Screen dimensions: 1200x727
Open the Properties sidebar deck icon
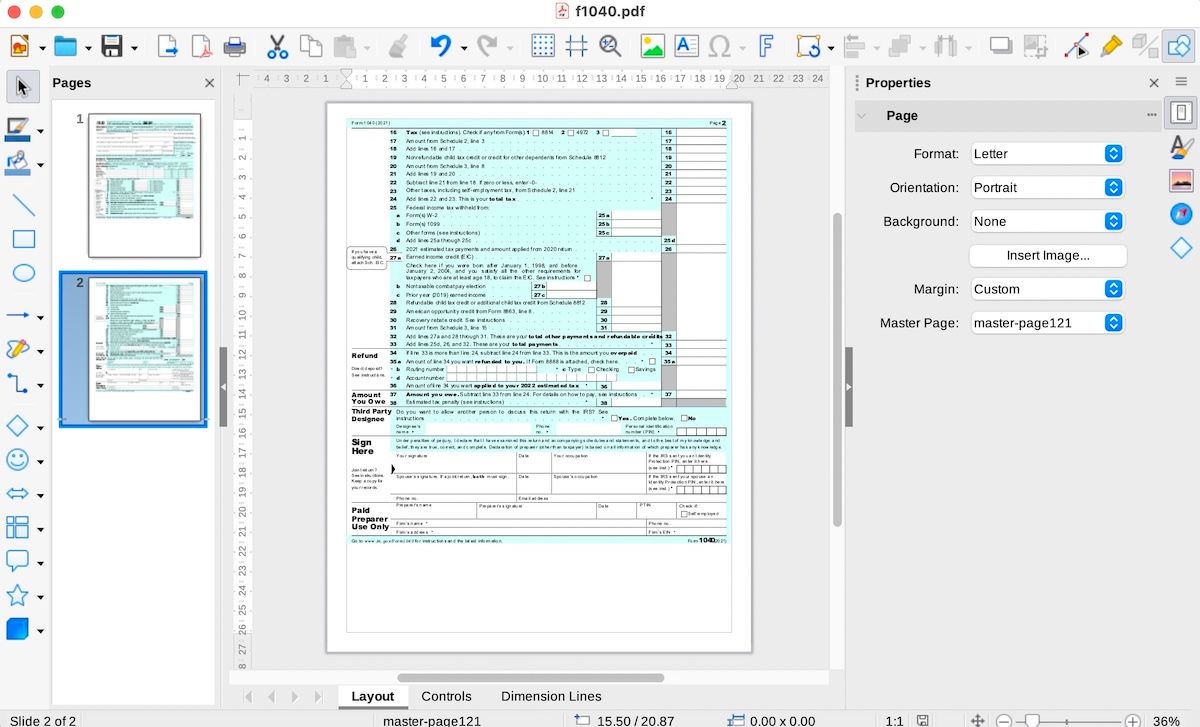click(1181, 113)
